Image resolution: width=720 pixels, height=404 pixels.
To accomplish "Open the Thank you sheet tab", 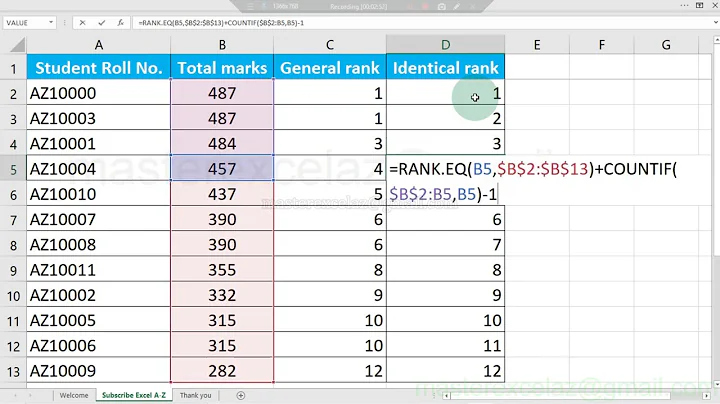I will point(195,395).
